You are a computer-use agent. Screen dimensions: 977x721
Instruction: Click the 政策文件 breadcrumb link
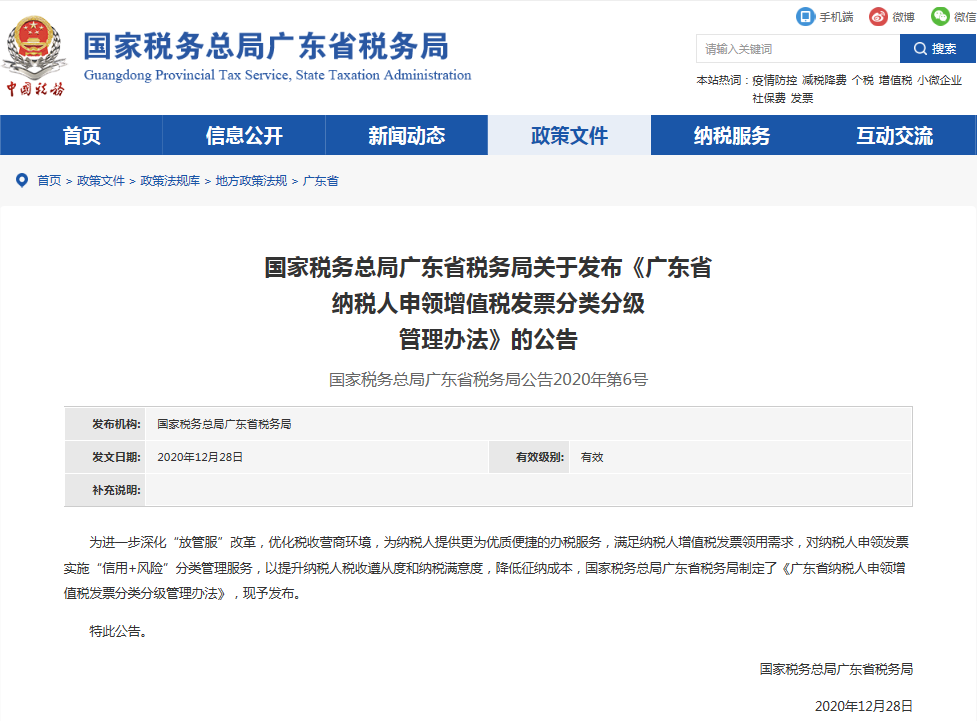101,181
